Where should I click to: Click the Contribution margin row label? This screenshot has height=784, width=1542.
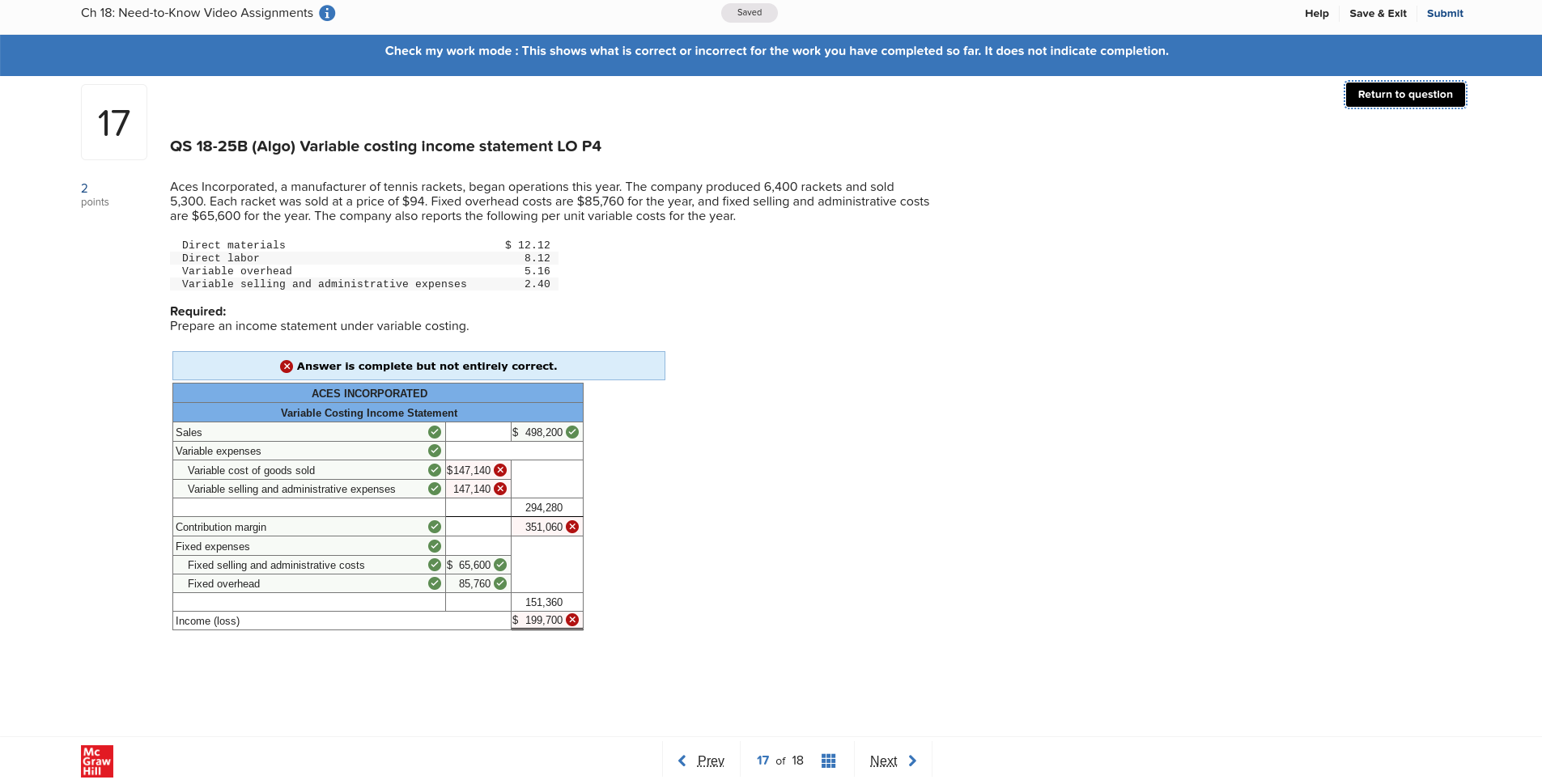point(221,527)
